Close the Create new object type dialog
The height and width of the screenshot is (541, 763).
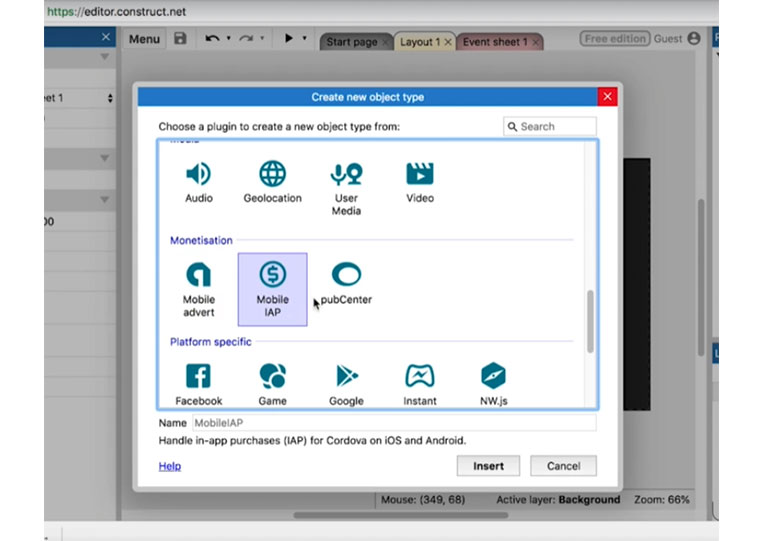[x=607, y=97]
